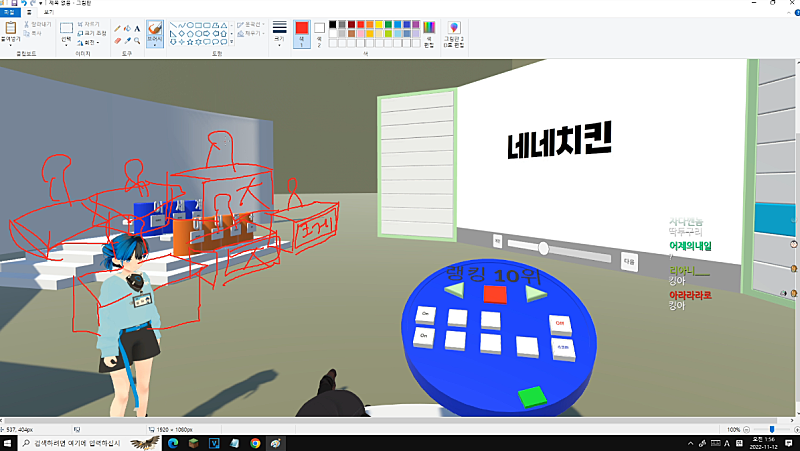Open the Select dropdown arrow
This screenshot has height=451, width=800.
click(66, 45)
